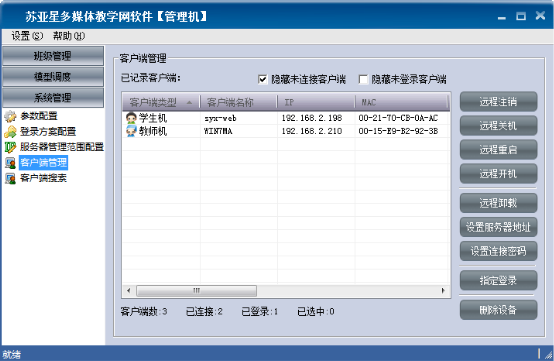
Task: Click 已登录:1 status text
Action: point(260,312)
